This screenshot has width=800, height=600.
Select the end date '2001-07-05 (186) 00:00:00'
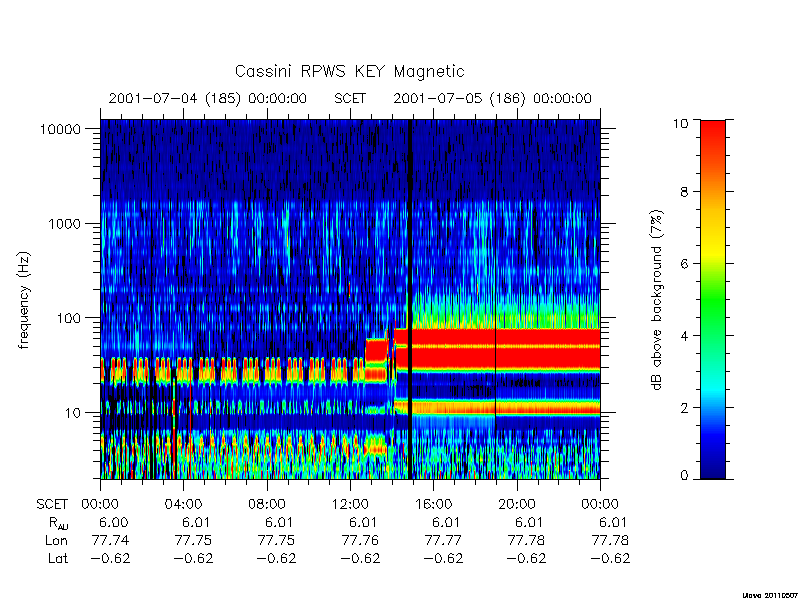coord(492,98)
